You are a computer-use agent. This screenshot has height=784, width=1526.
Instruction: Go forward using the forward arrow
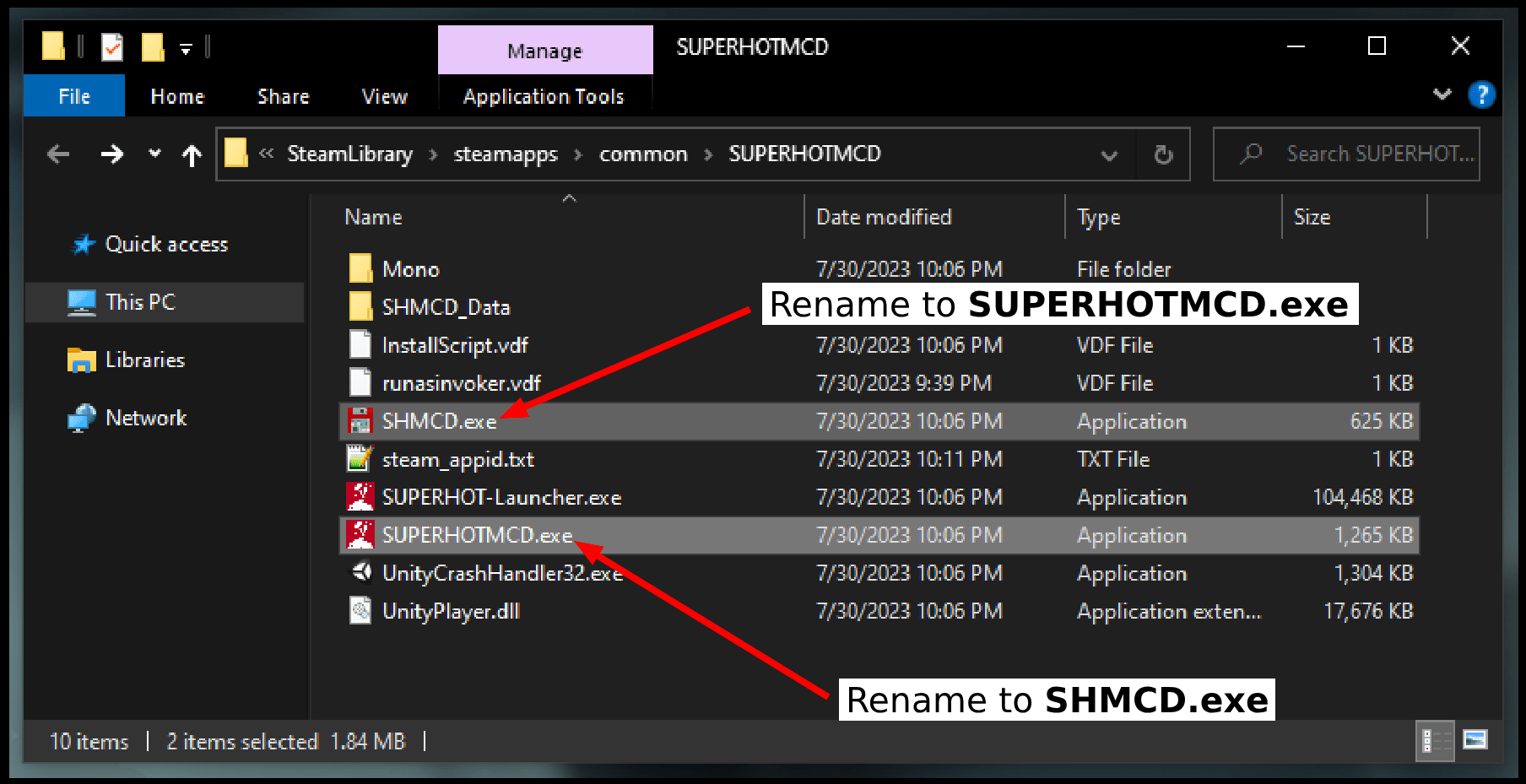click(x=111, y=154)
